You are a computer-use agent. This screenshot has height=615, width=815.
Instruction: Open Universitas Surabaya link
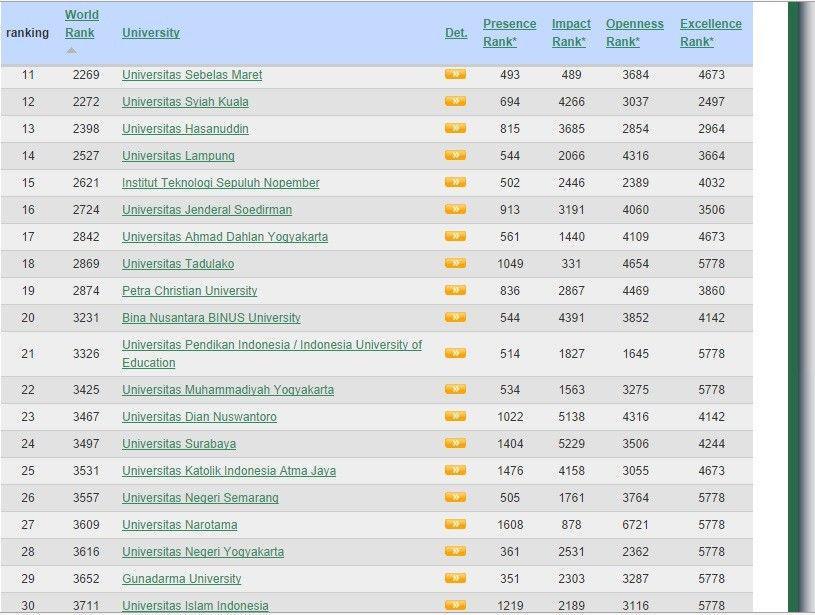pos(179,444)
